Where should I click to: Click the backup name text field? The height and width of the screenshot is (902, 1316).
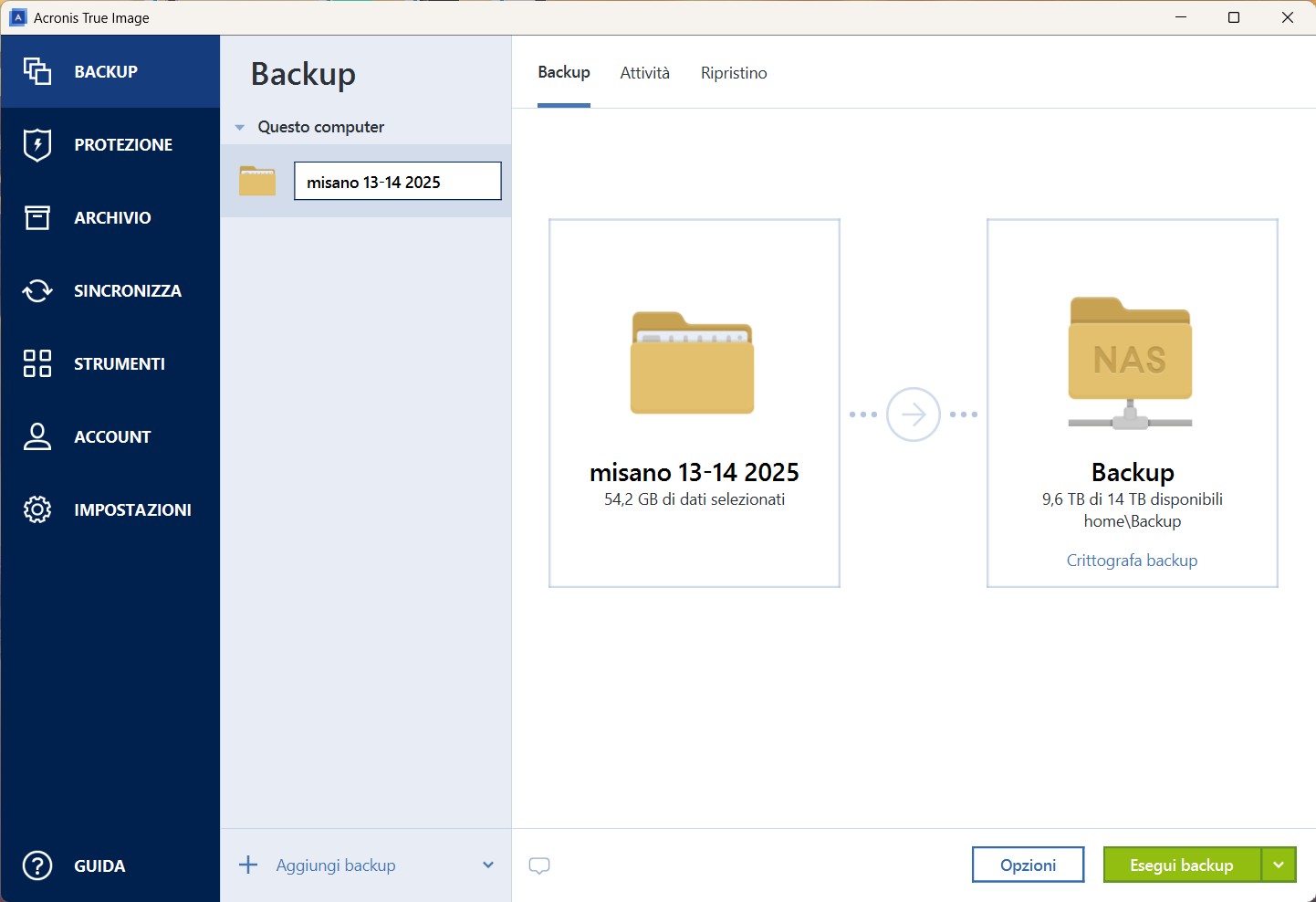click(397, 182)
